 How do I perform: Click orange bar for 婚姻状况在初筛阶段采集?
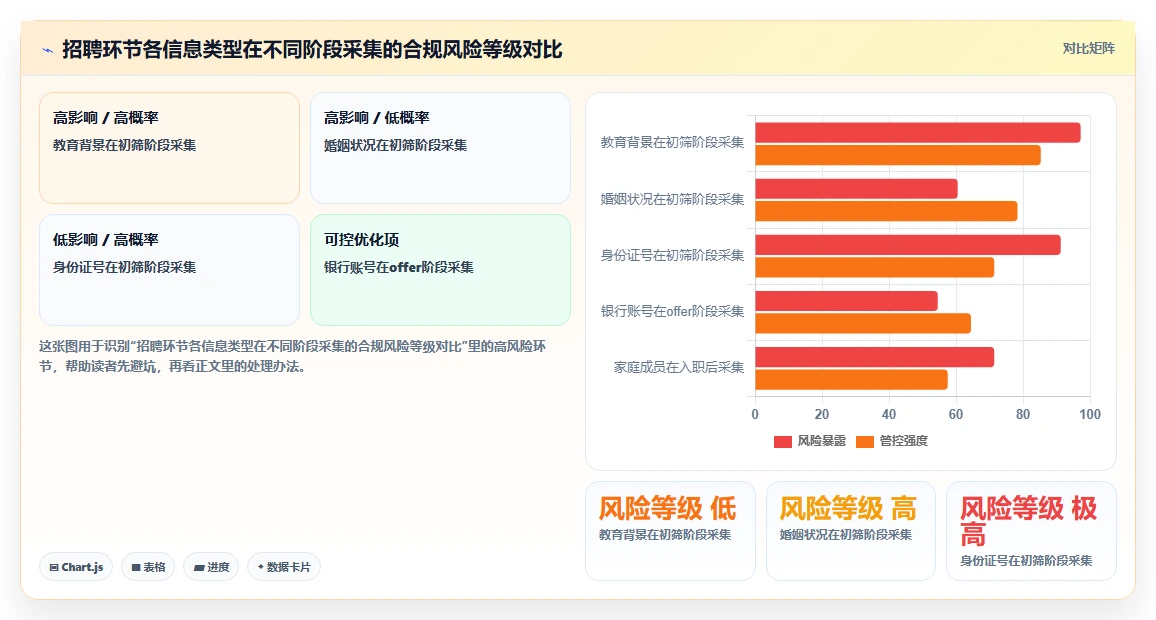(x=886, y=211)
